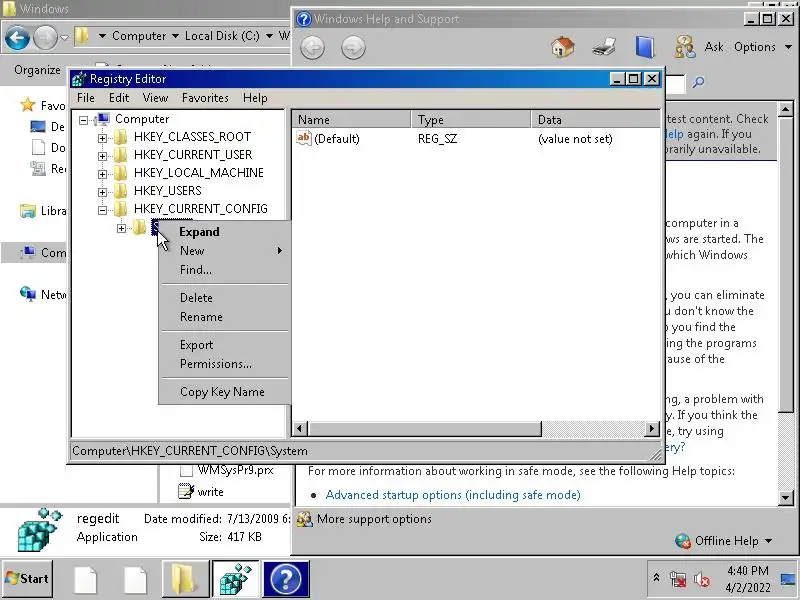
Task: Click the network tray icon
Action: pyautogui.click(x=678, y=580)
